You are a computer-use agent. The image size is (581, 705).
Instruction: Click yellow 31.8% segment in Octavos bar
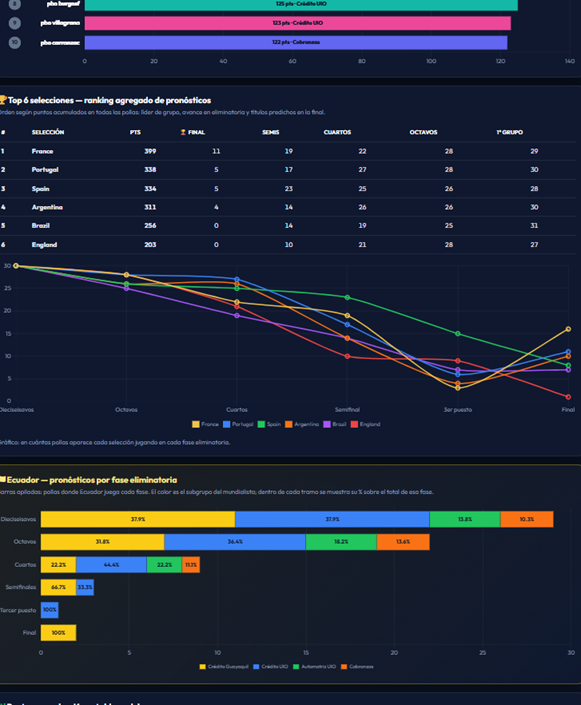click(x=103, y=542)
